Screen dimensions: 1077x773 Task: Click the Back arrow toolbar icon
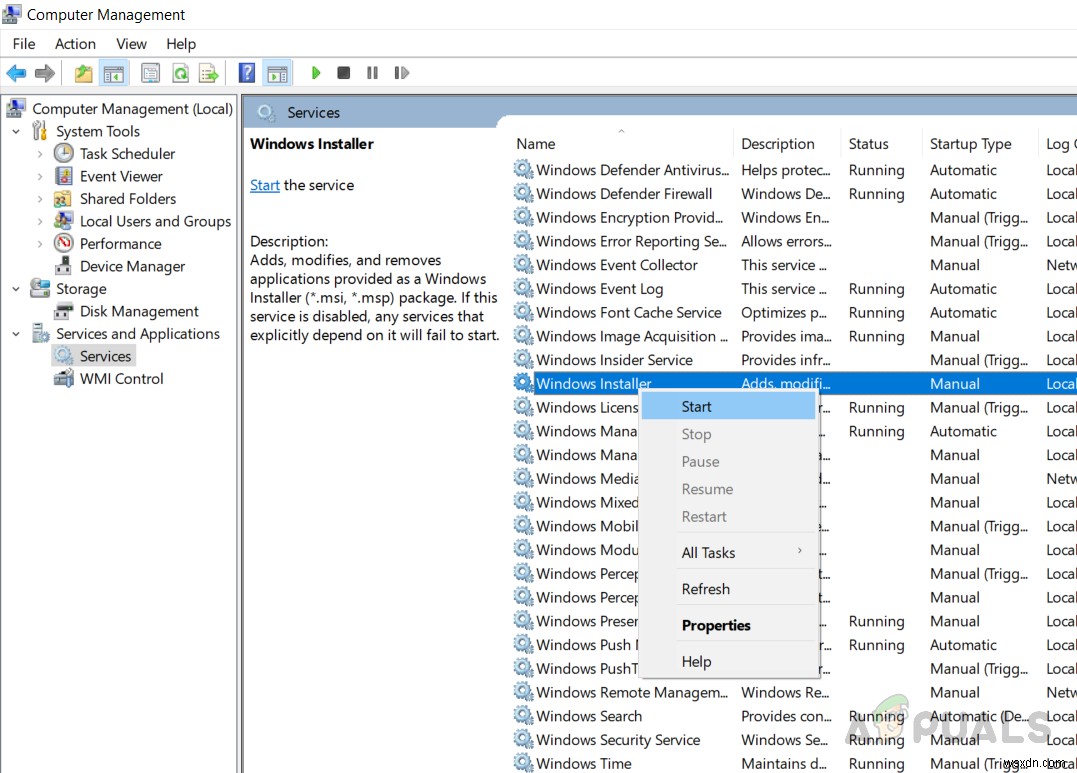tap(16, 73)
